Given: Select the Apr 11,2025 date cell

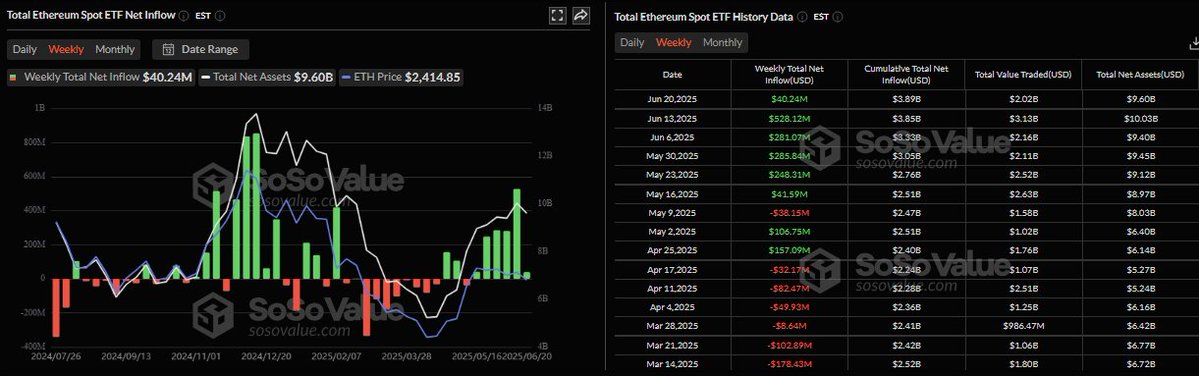Looking at the screenshot, I should [672, 288].
